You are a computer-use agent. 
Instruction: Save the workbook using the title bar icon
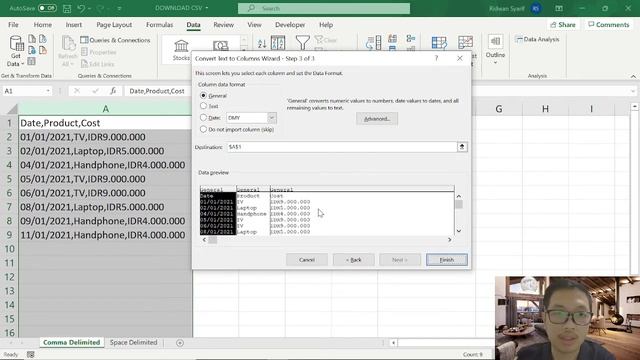pyautogui.click(x=67, y=8)
